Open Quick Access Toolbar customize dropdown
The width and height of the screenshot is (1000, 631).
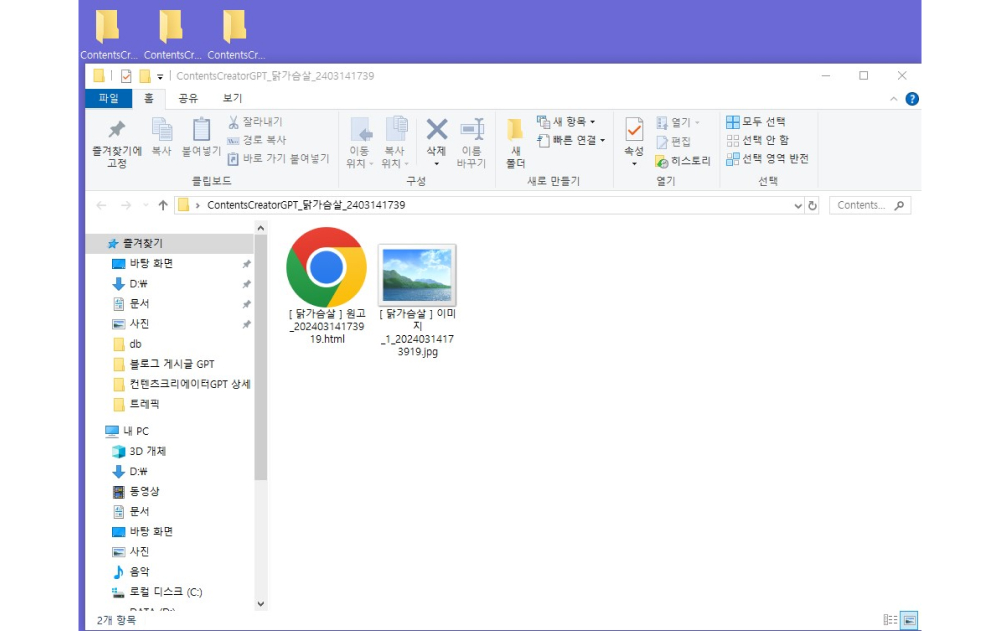pyautogui.click(x=160, y=77)
